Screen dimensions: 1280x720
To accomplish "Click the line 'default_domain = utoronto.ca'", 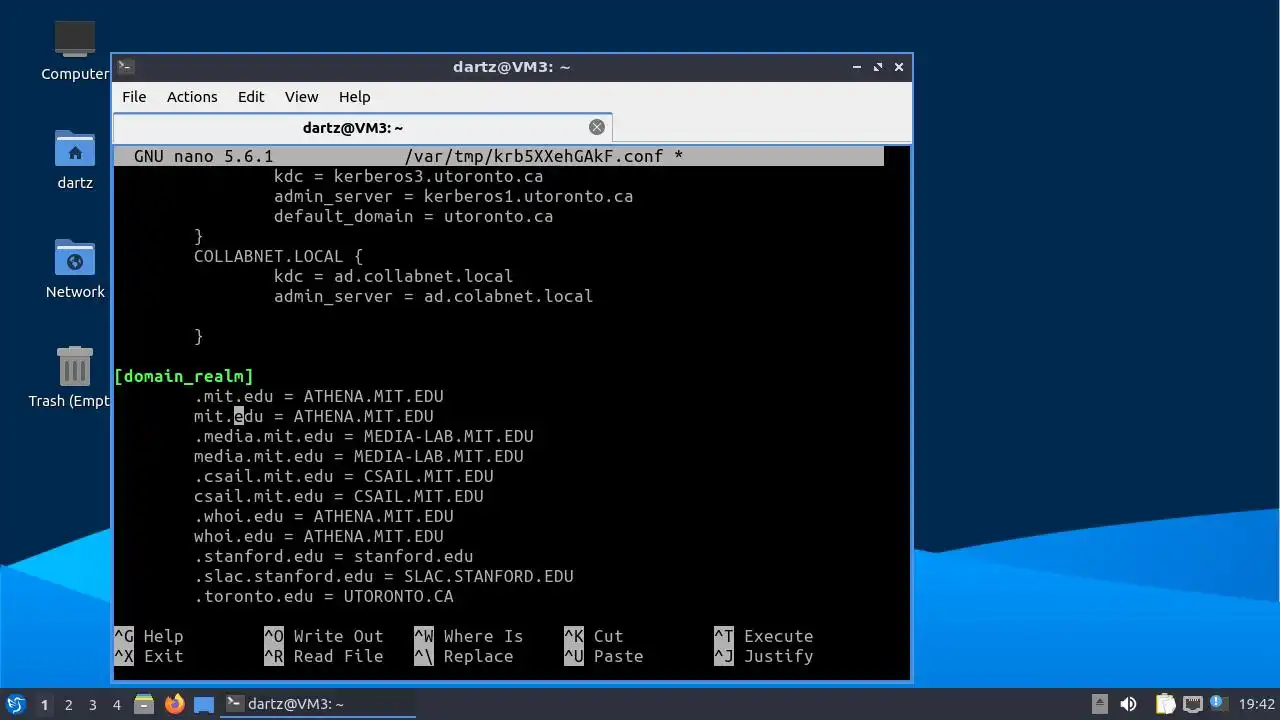I will 413,216.
